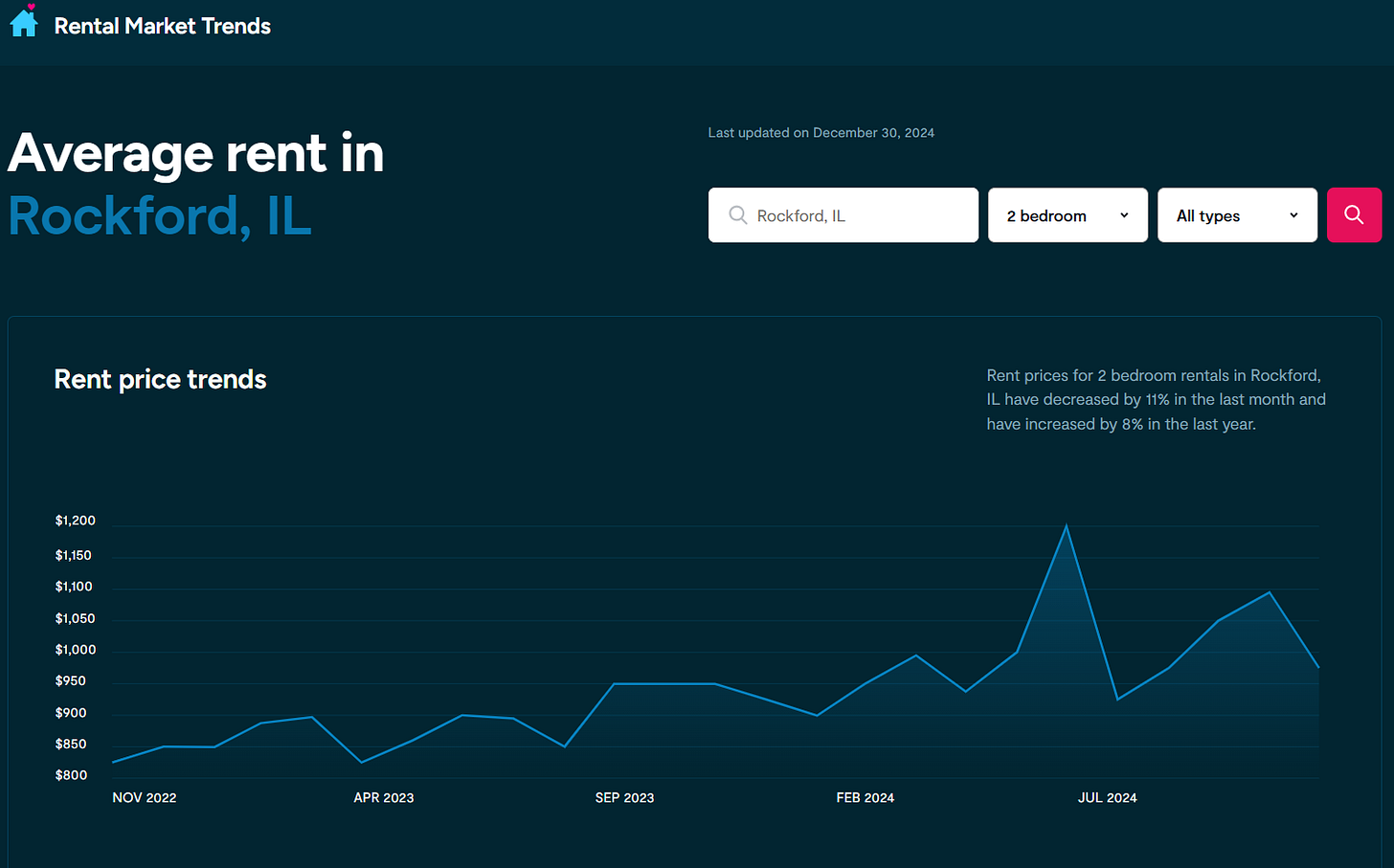Screen dimensions: 1394x868
Task: Open Rental Market Trends header link
Action: pyautogui.click(x=163, y=26)
